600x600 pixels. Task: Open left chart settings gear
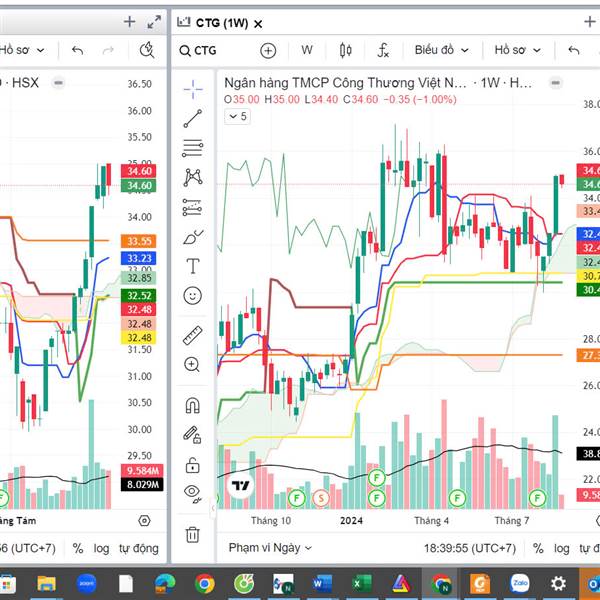pos(144,521)
